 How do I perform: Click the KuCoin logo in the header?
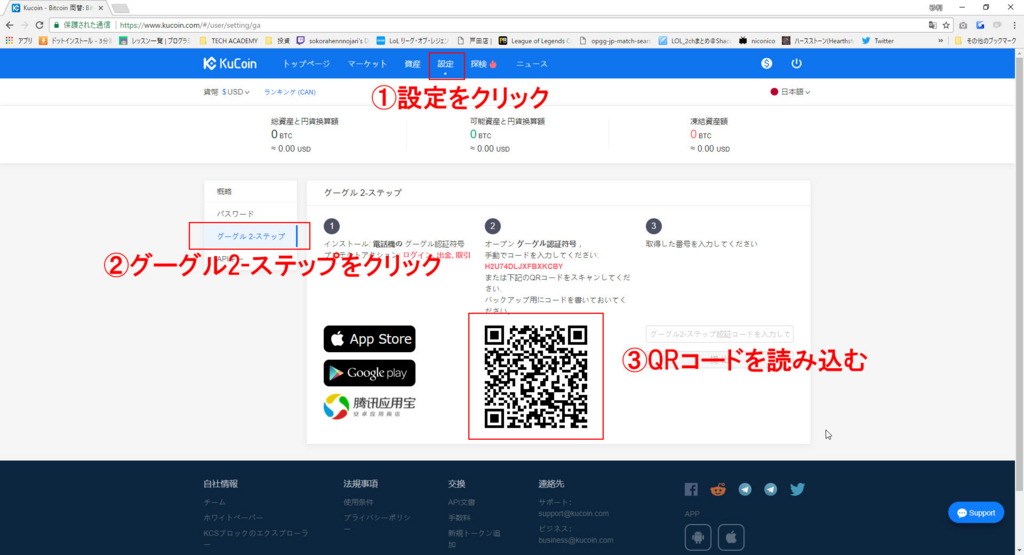point(230,63)
